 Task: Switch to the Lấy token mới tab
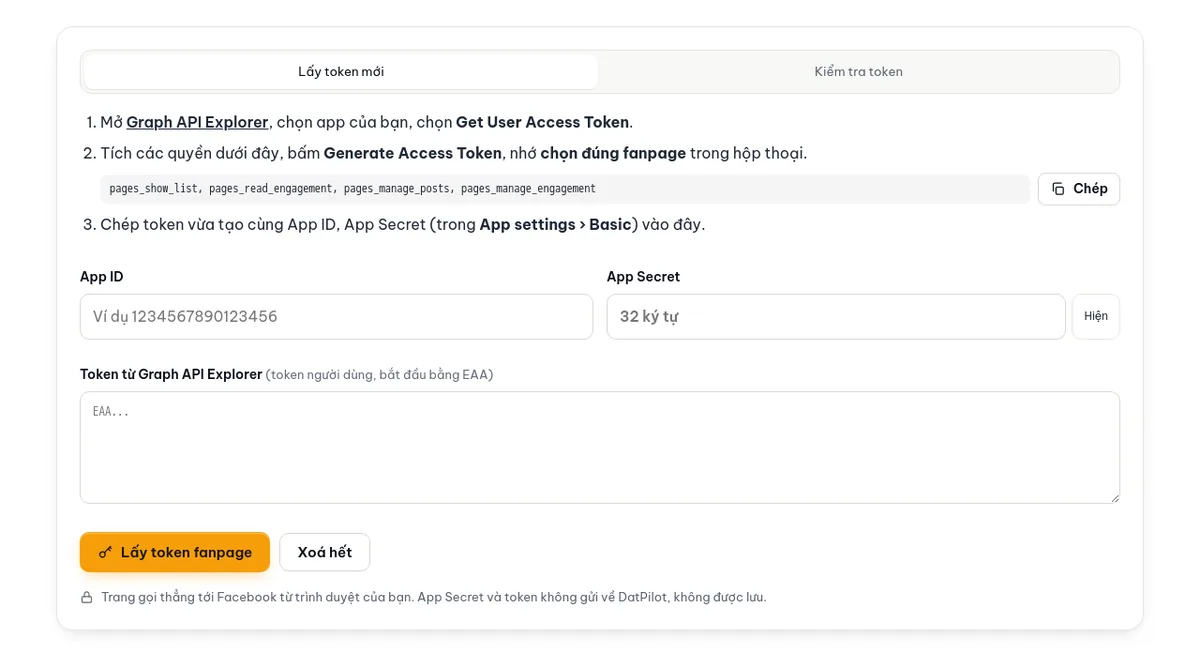point(341,72)
